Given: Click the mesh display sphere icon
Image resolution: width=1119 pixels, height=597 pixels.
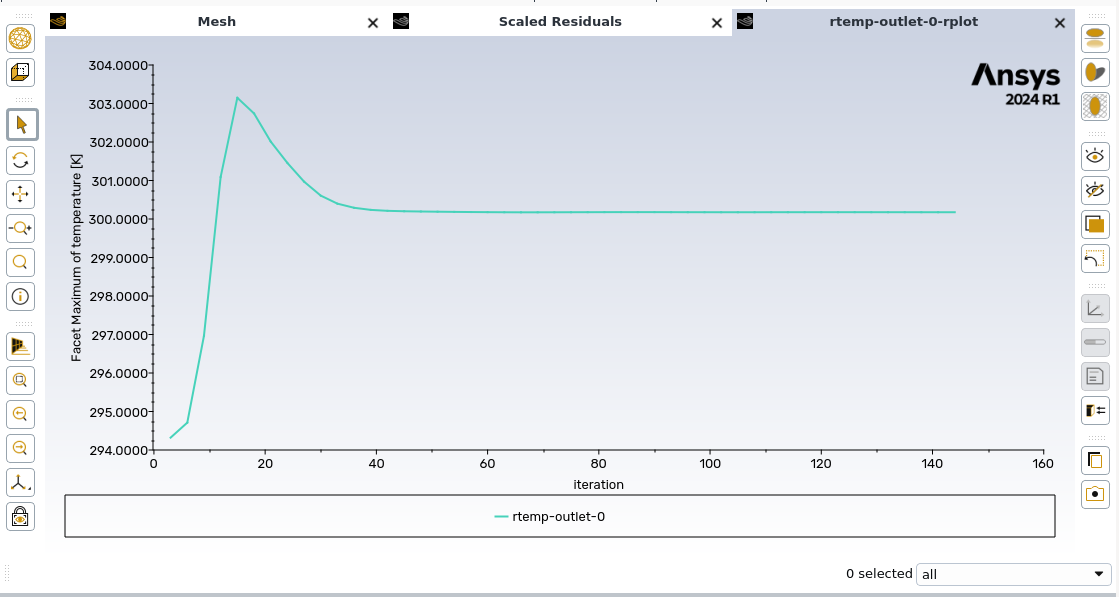Looking at the screenshot, I should click(x=20, y=39).
